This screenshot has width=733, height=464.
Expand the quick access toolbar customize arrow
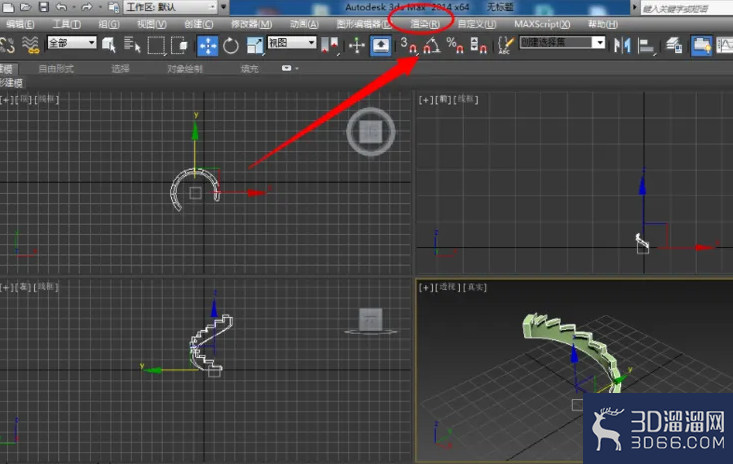(223, 7)
